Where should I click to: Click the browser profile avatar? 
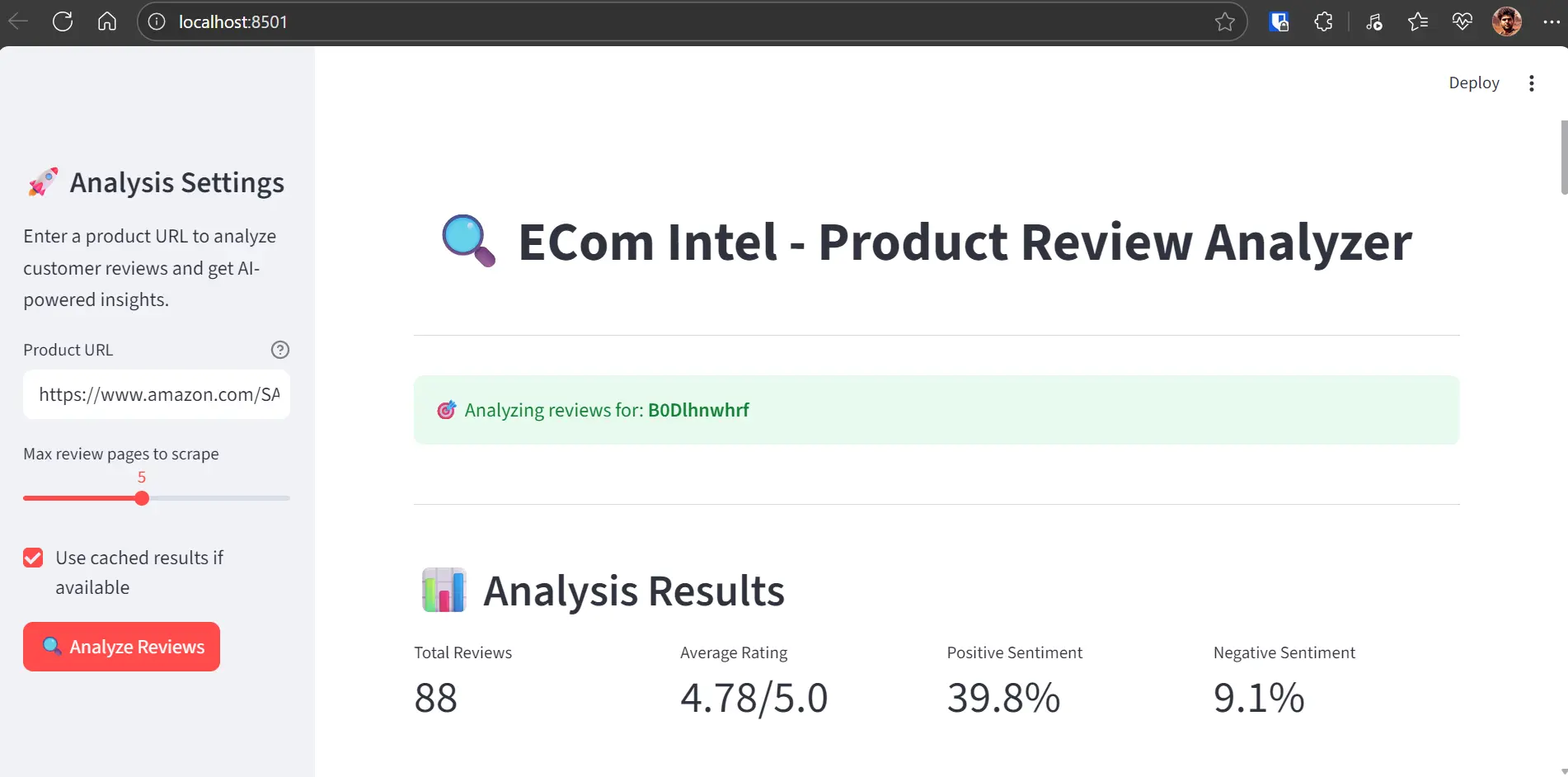(x=1507, y=21)
